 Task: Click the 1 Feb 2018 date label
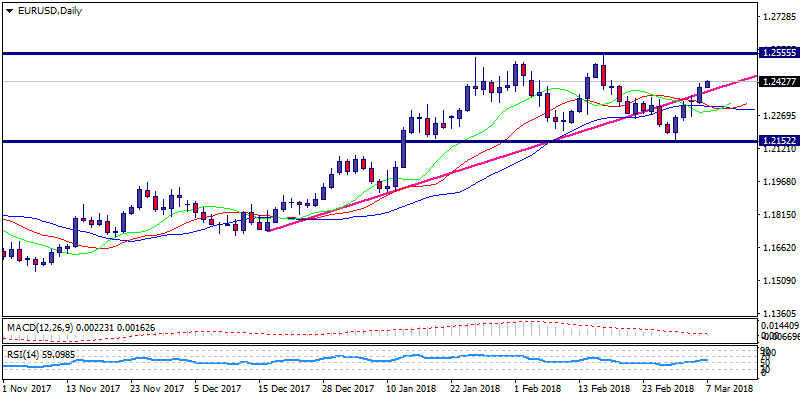[538, 387]
